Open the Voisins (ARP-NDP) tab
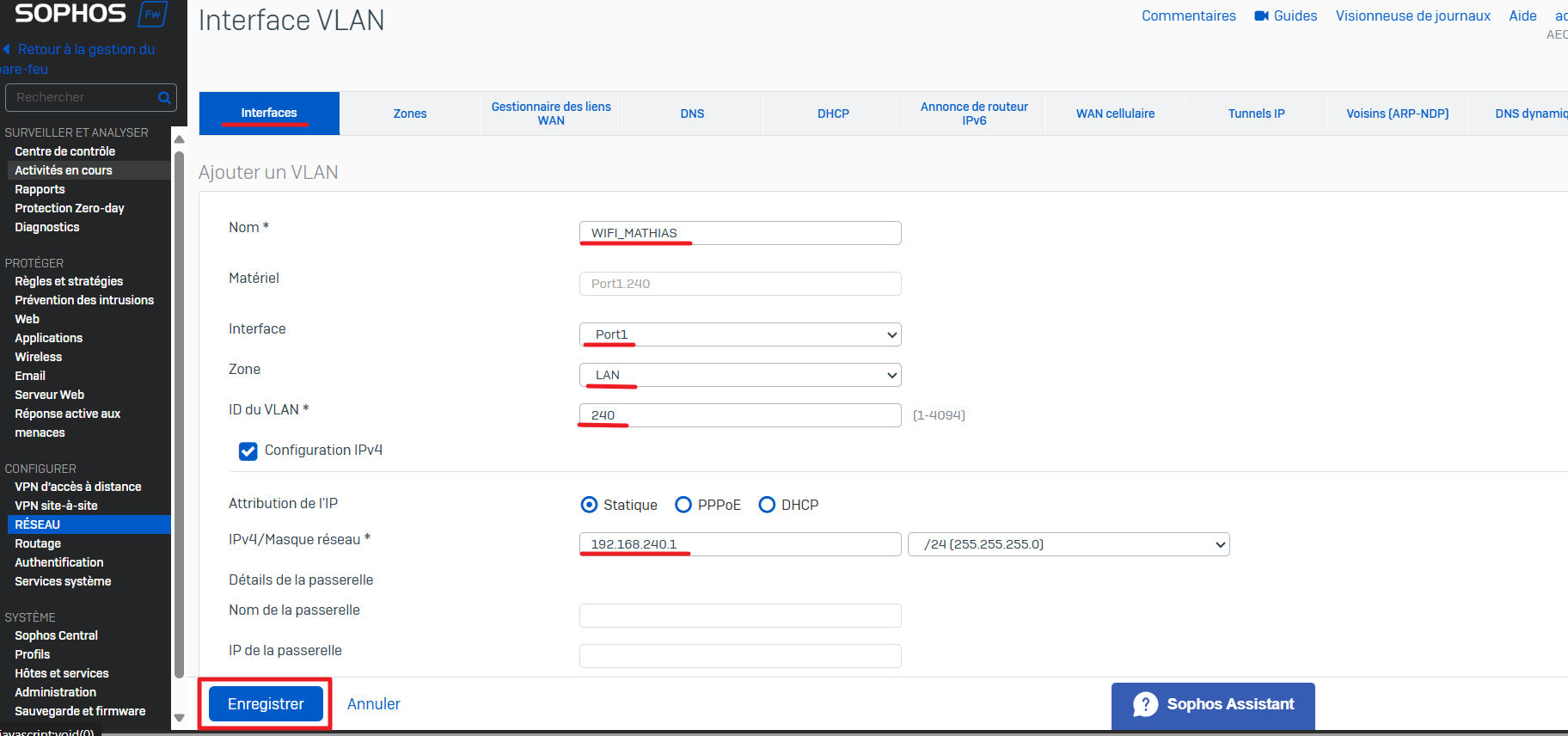The width and height of the screenshot is (1568, 736). 1397,113
